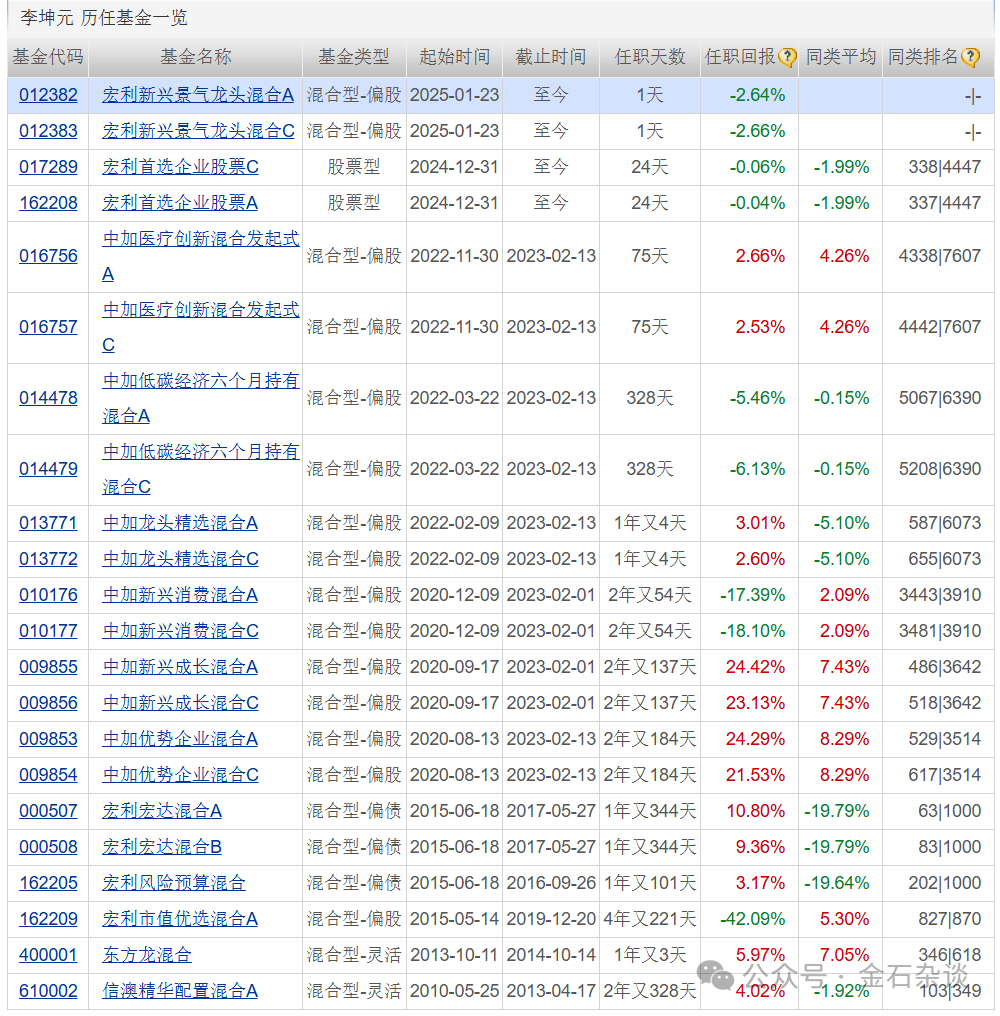Click help icon beside 任职回报 header
This screenshot has width=1000, height=1016.
[x=787, y=58]
